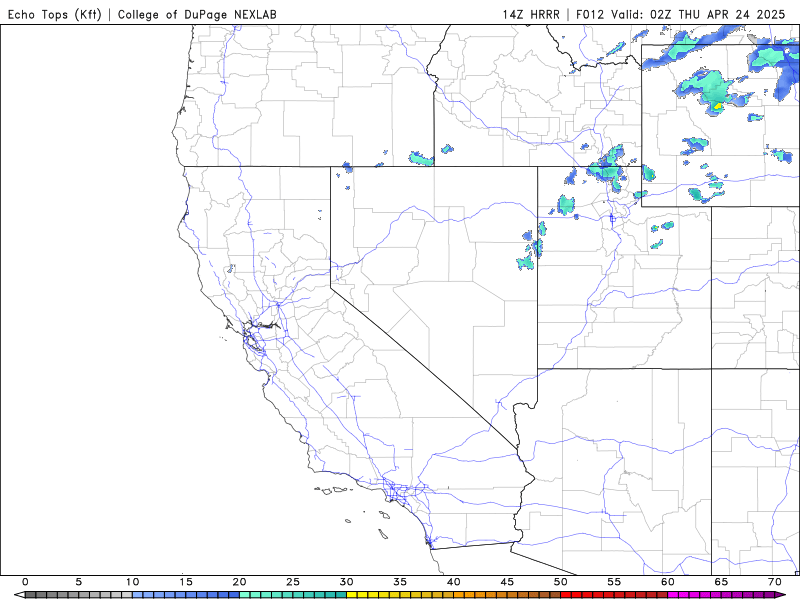Screen dimensions: 800x600
Task: Click the '5' value on the color scale
Action: coord(79,582)
